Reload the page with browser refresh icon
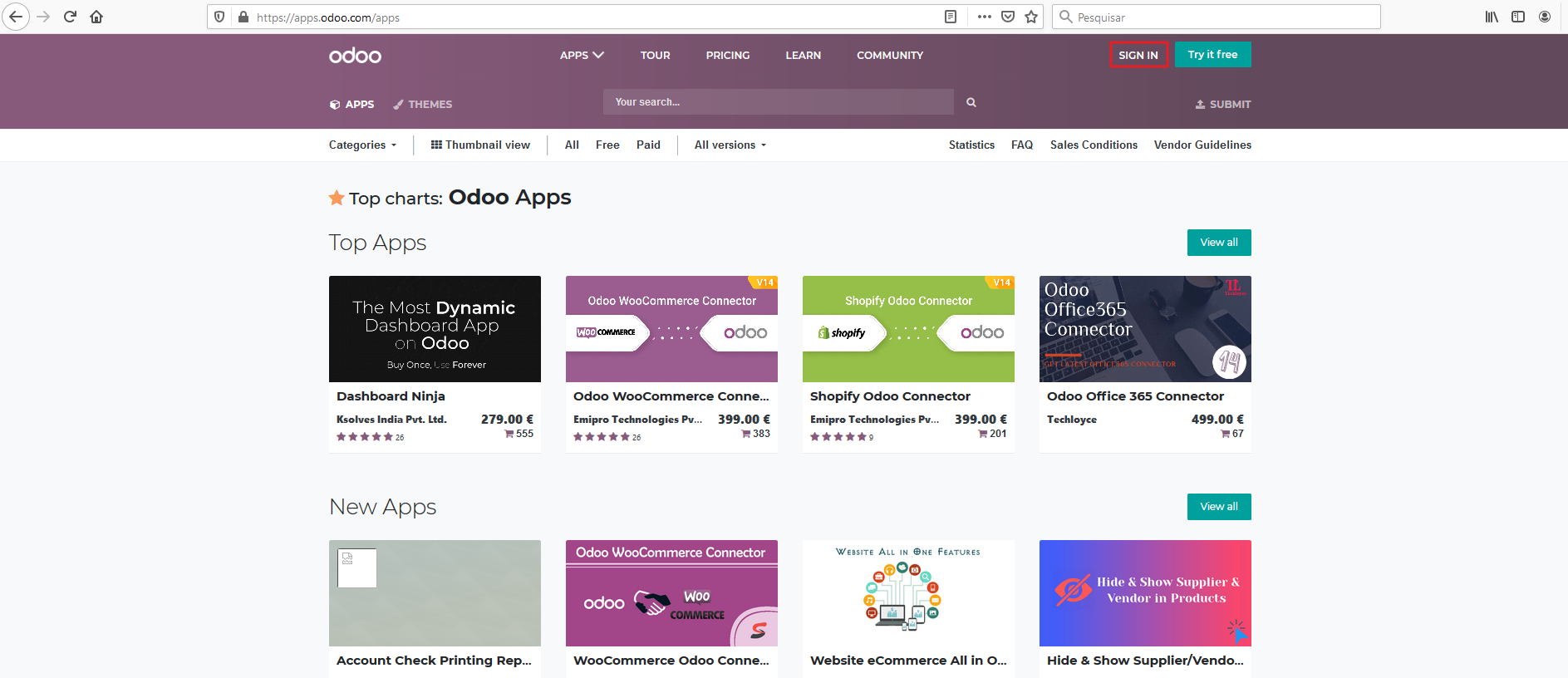This screenshot has width=1568, height=678. click(70, 17)
